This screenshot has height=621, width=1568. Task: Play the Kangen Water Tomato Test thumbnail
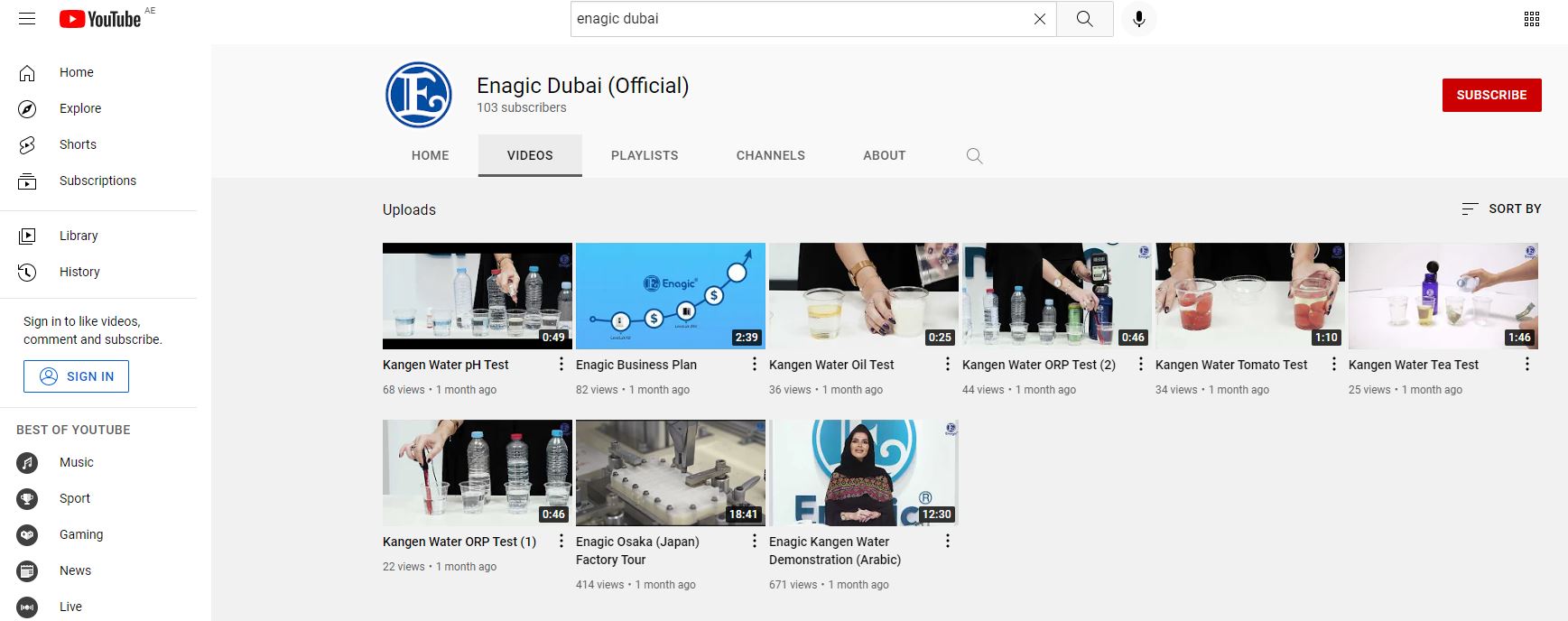point(1250,296)
